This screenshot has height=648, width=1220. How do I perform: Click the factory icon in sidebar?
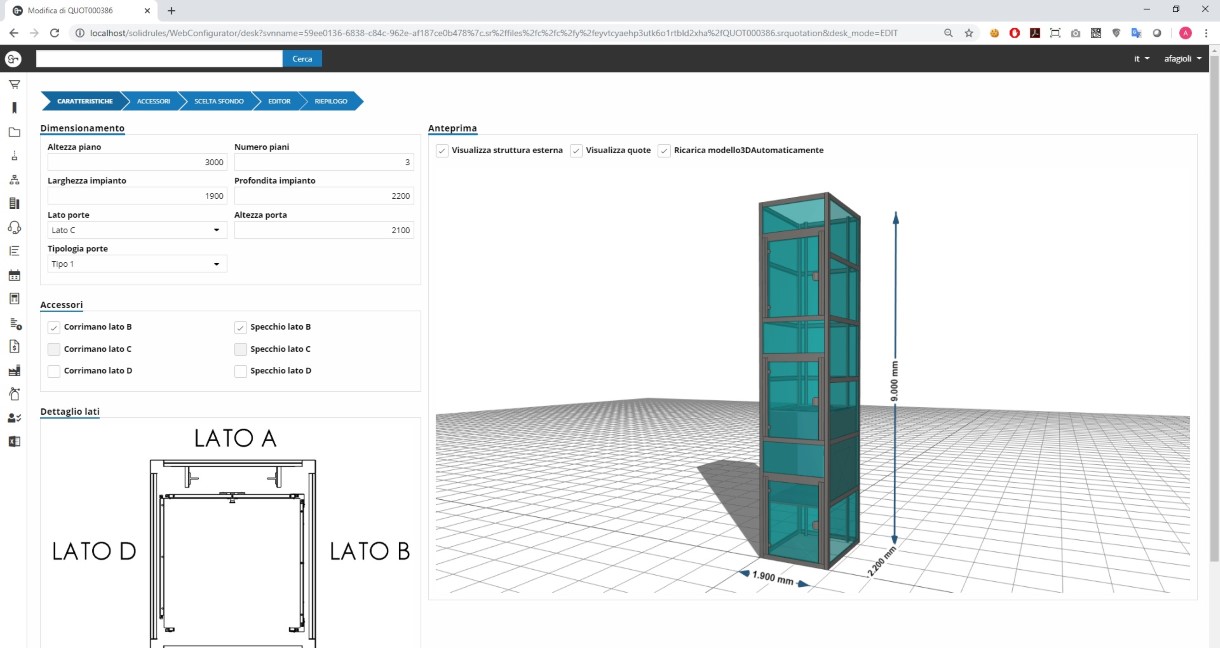tap(14, 370)
